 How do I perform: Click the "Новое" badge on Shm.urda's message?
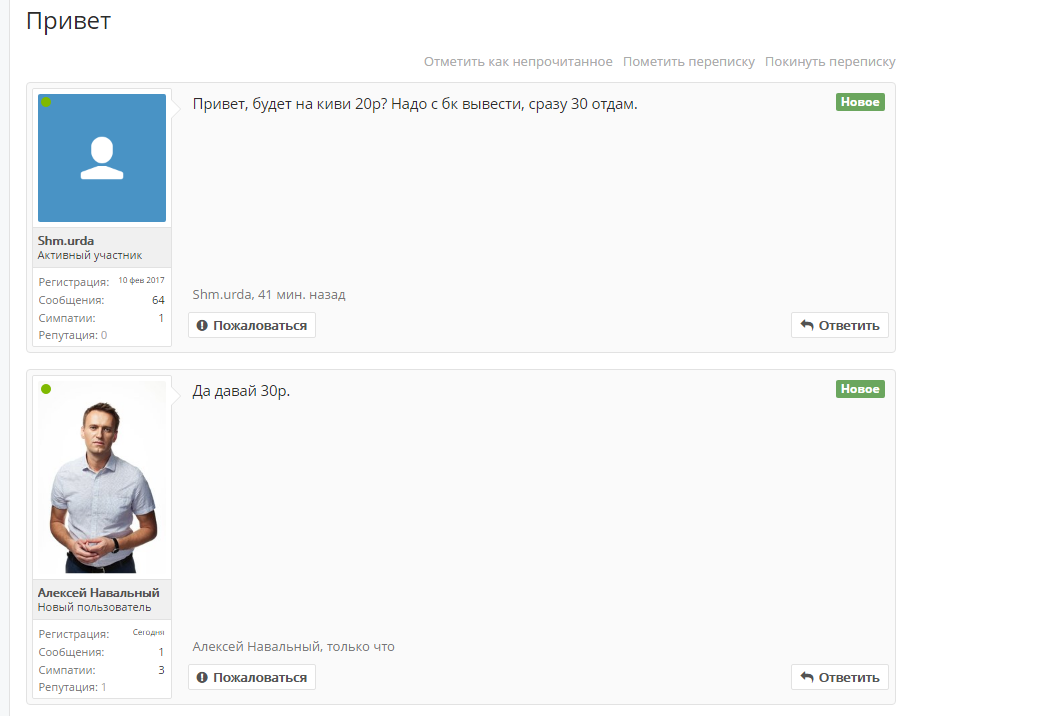coord(860,102)
